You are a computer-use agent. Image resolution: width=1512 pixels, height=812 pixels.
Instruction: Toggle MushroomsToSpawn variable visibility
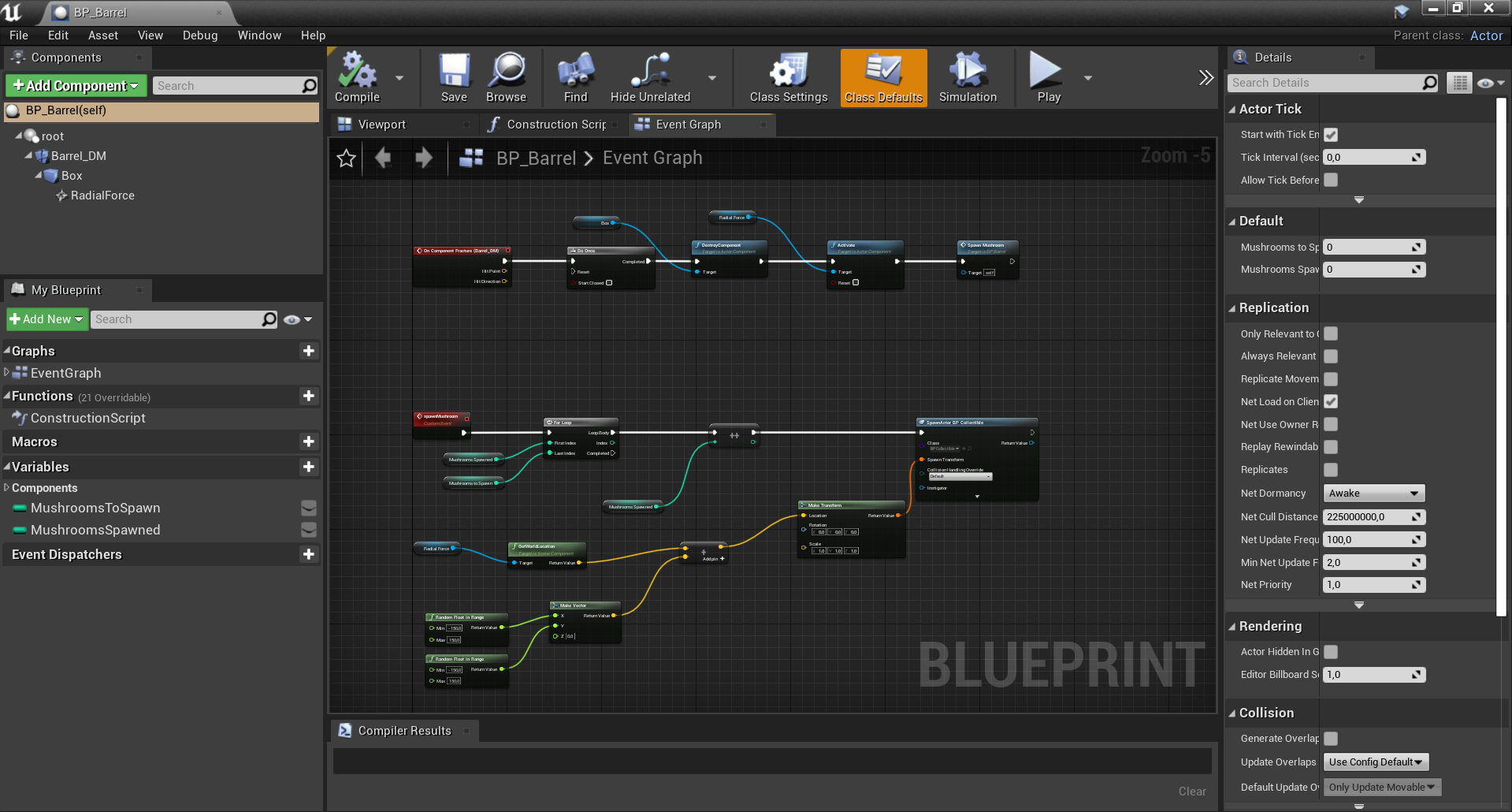309,508
